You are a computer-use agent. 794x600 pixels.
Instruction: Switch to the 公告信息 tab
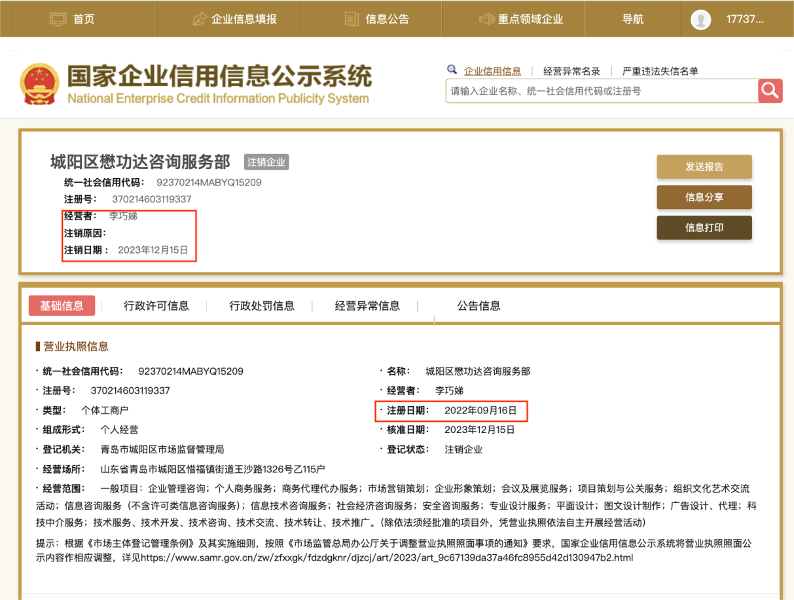pos(479,306)
